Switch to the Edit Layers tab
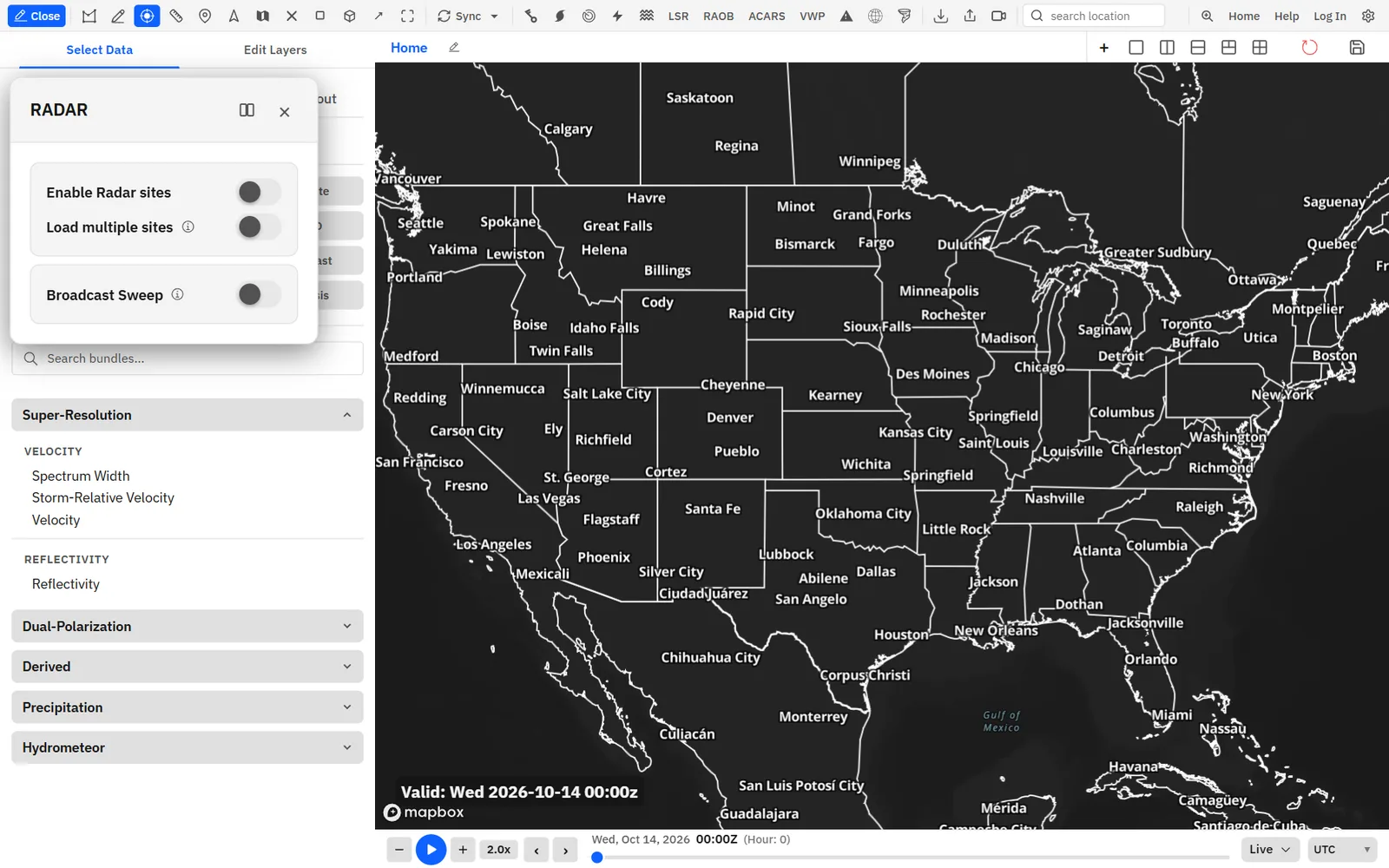1389x868 pixels. point(275,49)
